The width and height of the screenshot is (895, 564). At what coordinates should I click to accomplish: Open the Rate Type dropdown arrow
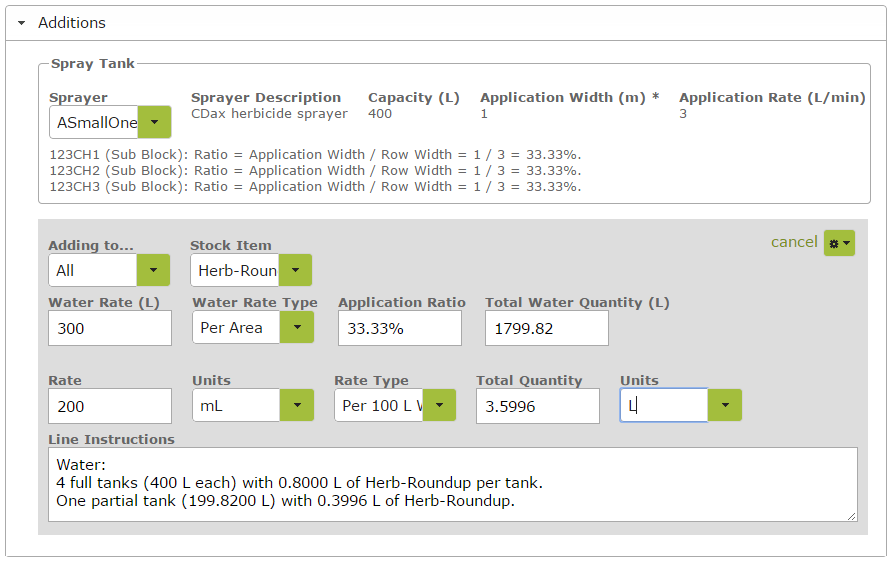click(439, 405)
